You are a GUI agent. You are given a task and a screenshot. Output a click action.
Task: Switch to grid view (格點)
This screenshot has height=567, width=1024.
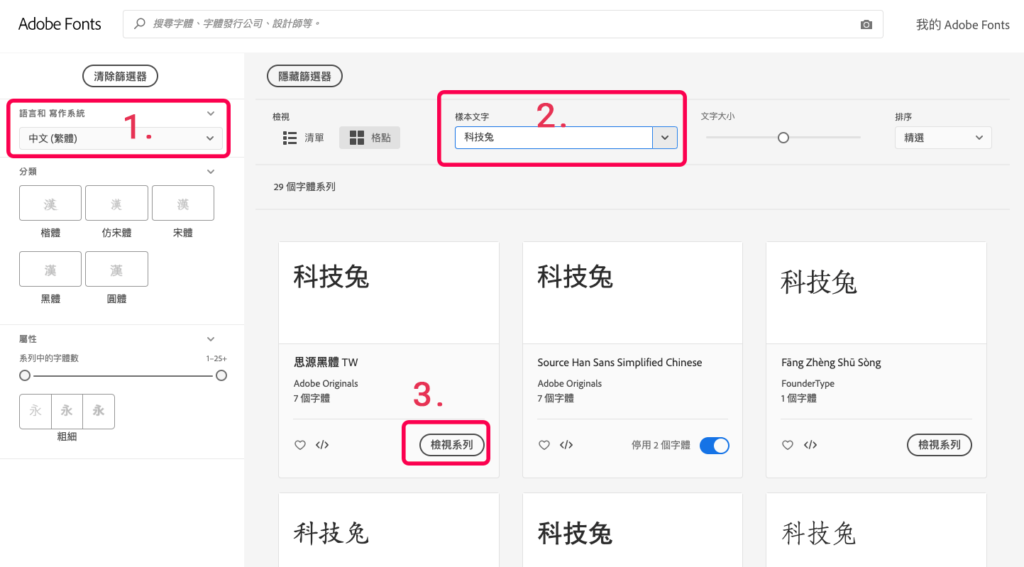click(x=370, y=138)
